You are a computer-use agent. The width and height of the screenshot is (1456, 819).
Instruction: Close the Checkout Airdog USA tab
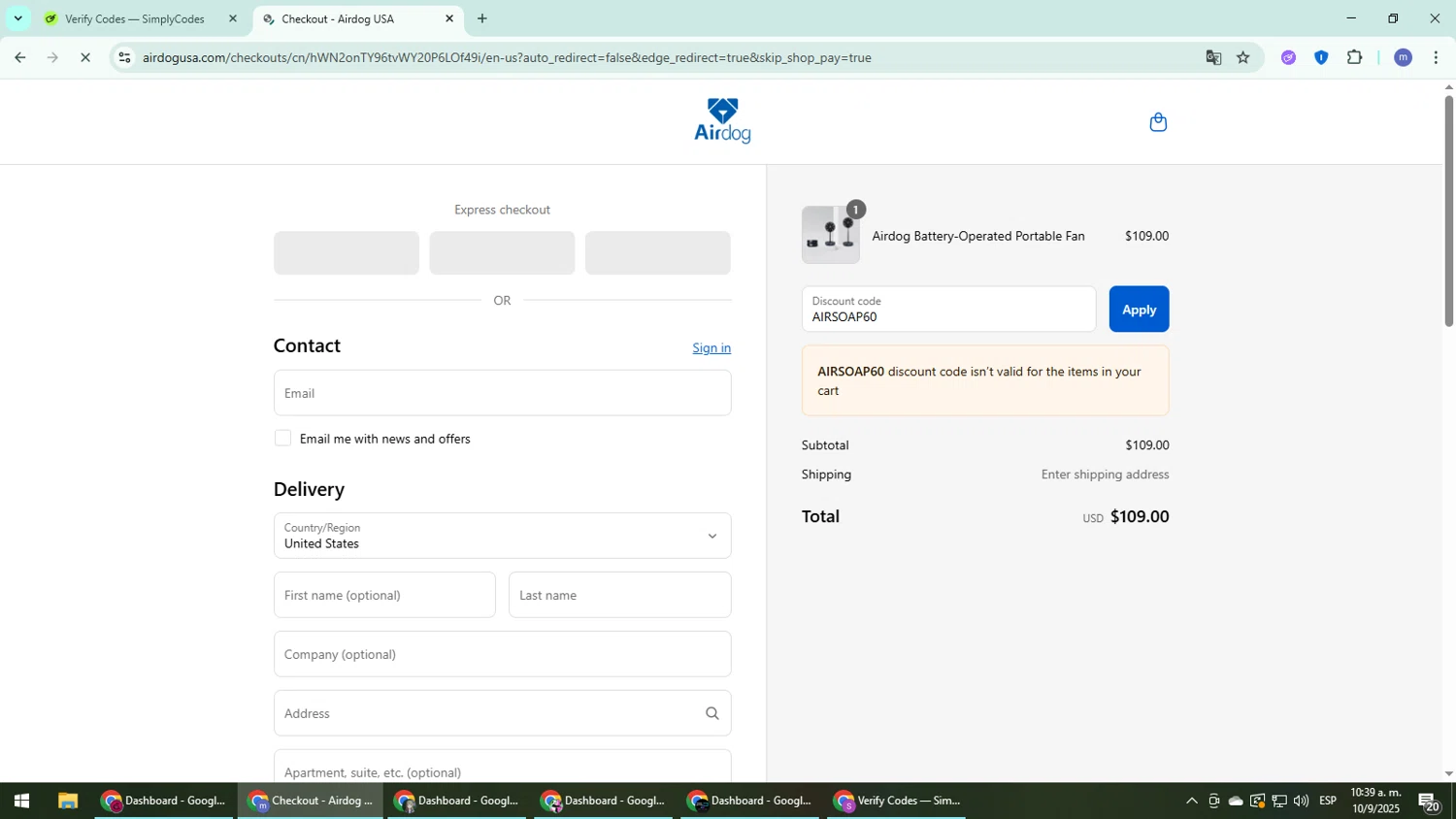coord(449,18)
